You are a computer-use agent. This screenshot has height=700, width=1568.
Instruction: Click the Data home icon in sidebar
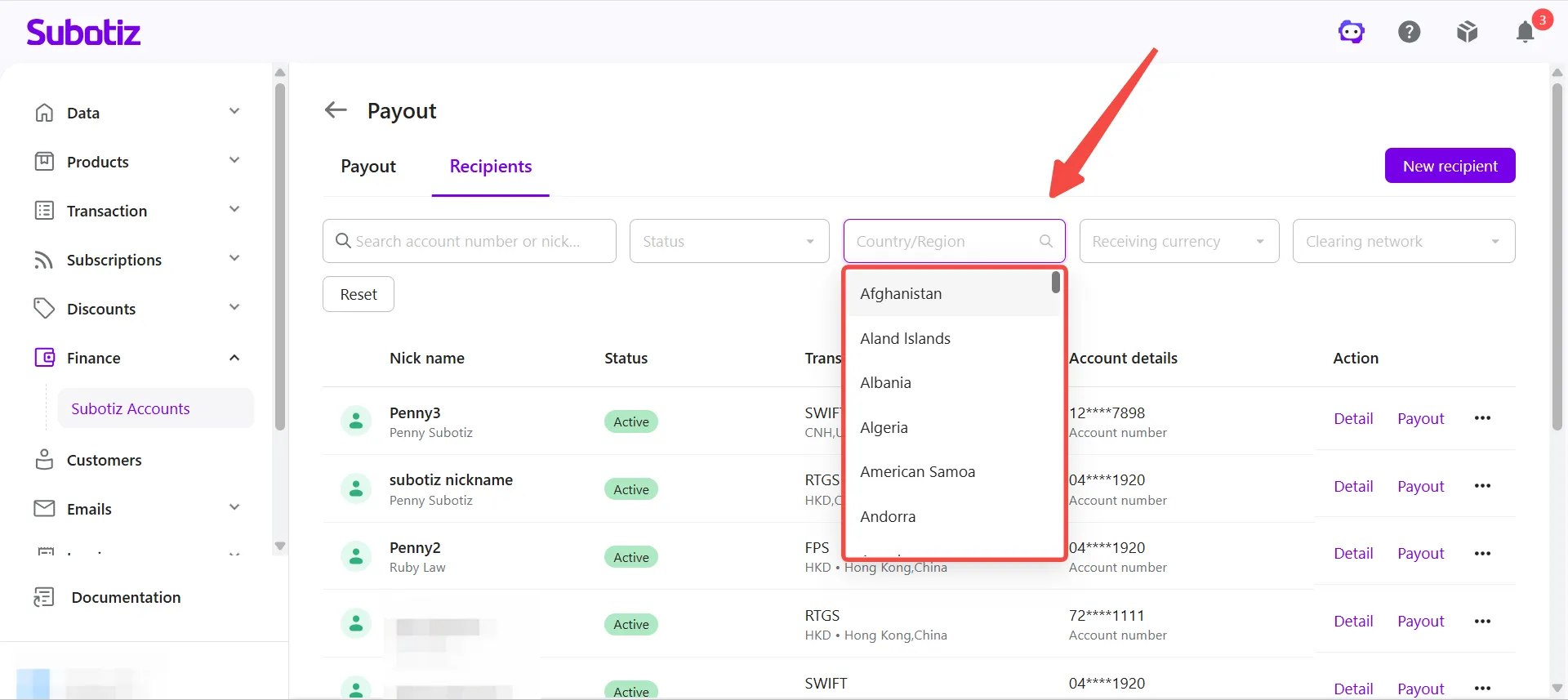[44, 113]
